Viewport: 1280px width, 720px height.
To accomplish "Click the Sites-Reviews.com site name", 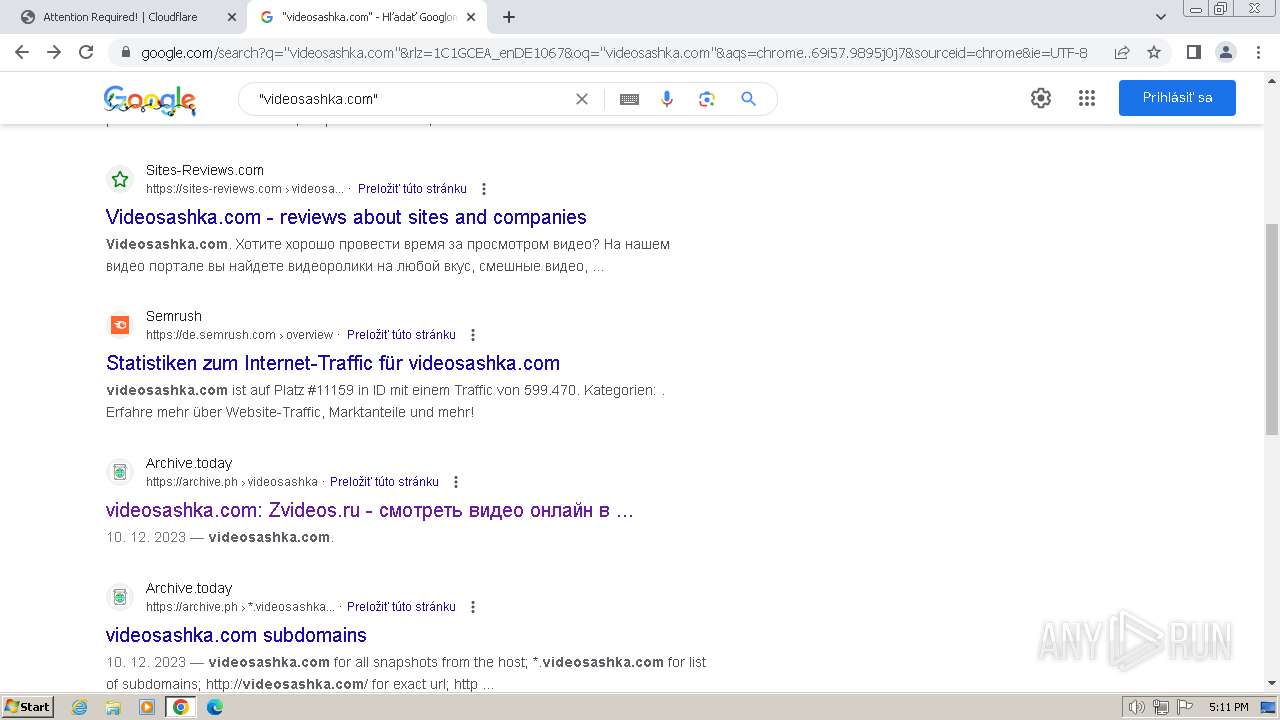I will pos(205,170).
